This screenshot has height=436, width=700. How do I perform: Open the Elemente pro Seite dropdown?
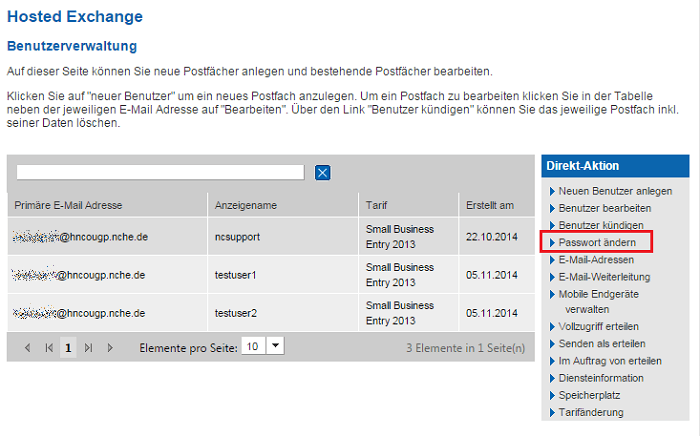pyautogui.click(x=276, y=346)
